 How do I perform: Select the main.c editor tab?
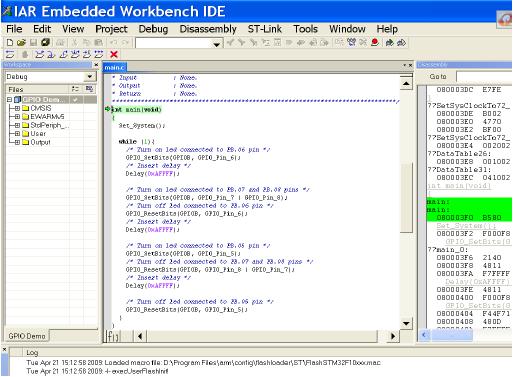point(114,67)
